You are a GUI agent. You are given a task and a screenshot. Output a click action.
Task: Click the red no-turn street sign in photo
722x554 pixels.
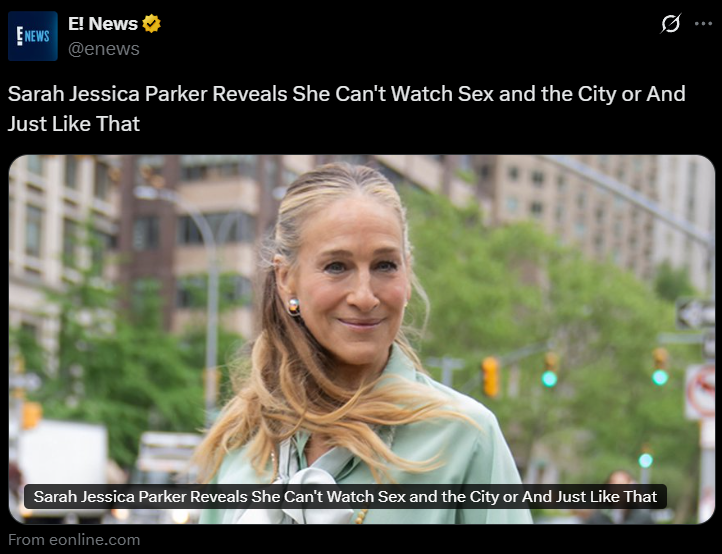pyautogui.click(x=700, y=391)
